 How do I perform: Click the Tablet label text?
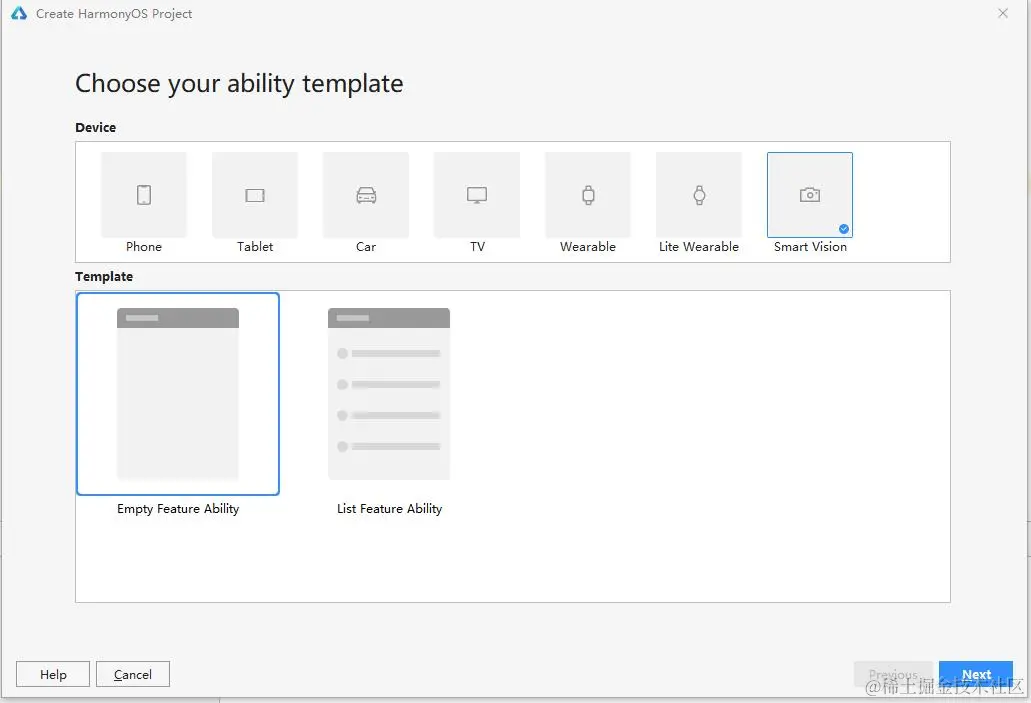point(255,247)
